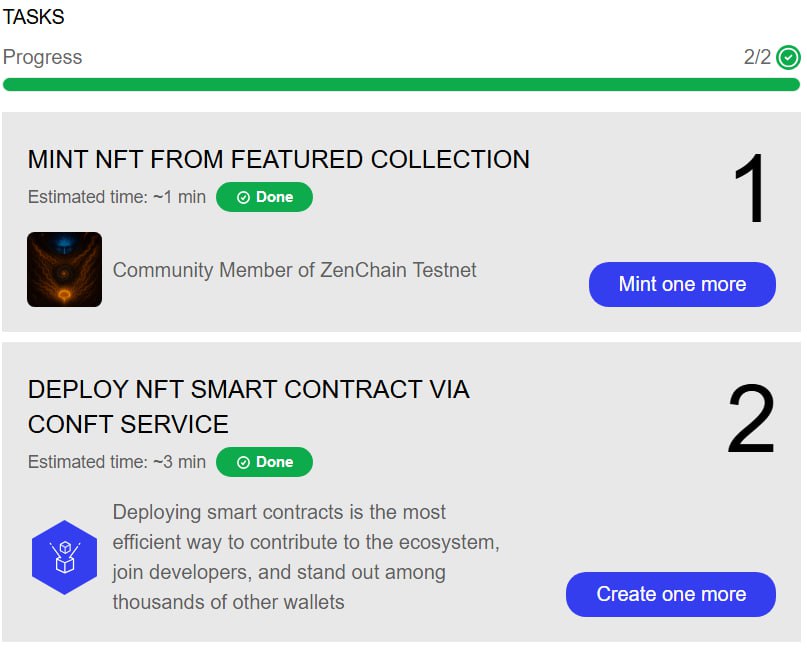The width and height of the screenshot is (807, 651).
Task: Click the Deploying smart contracts description text
Action: click(306, 557)
